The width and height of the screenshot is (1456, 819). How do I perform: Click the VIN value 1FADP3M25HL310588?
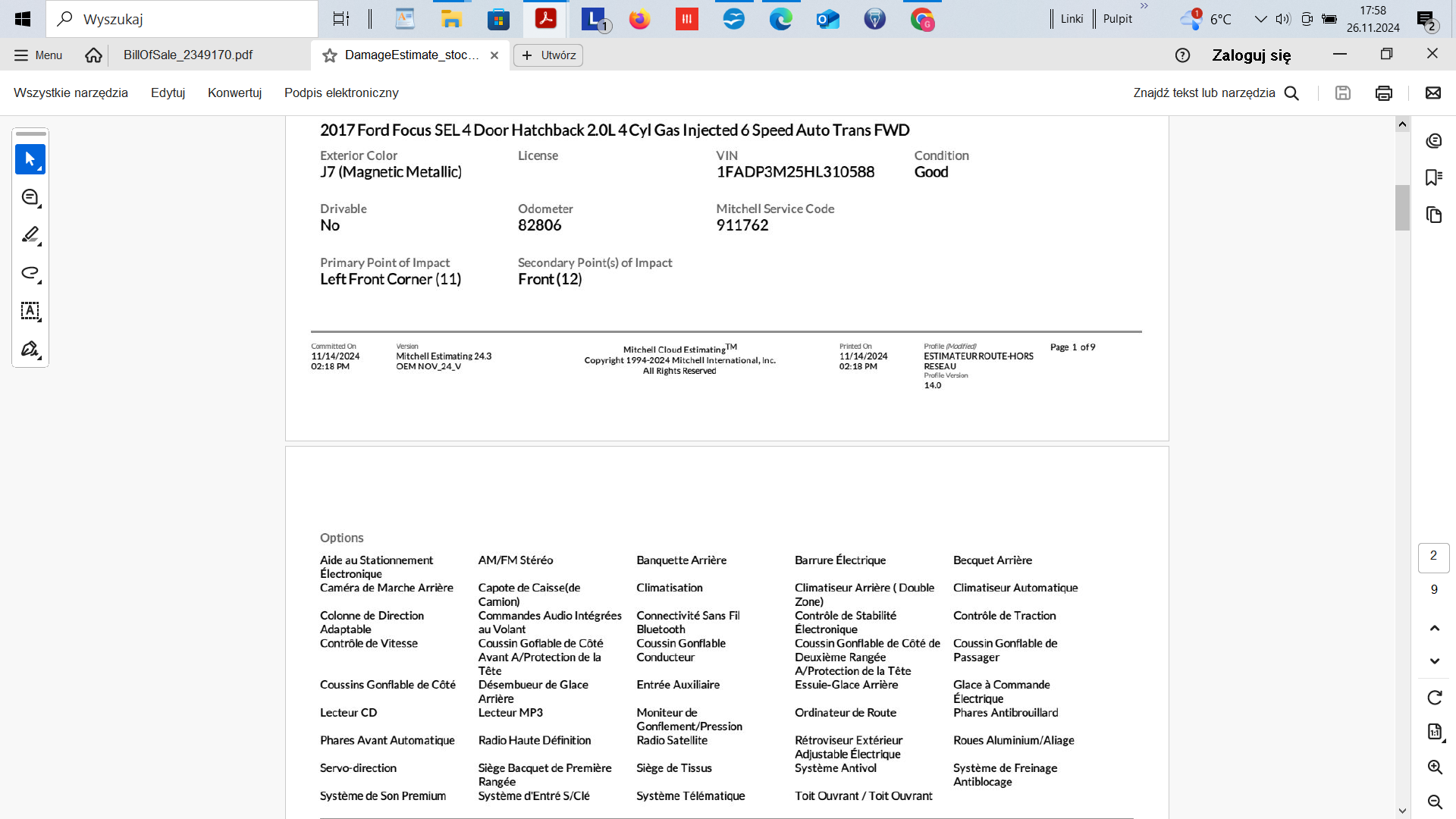coord(795,172)
